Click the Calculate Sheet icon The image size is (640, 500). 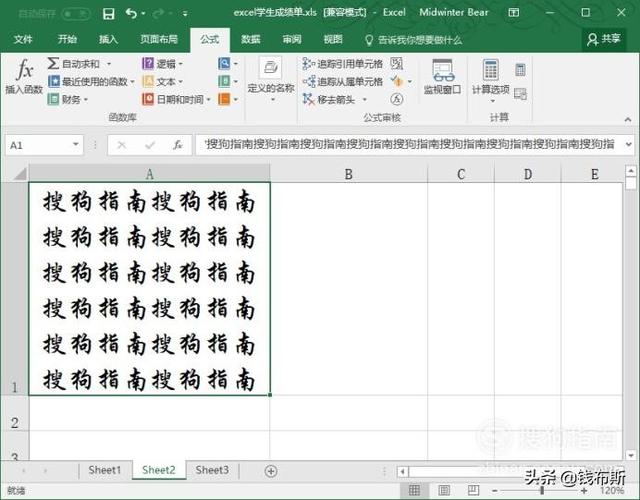[x=520, y=94]
